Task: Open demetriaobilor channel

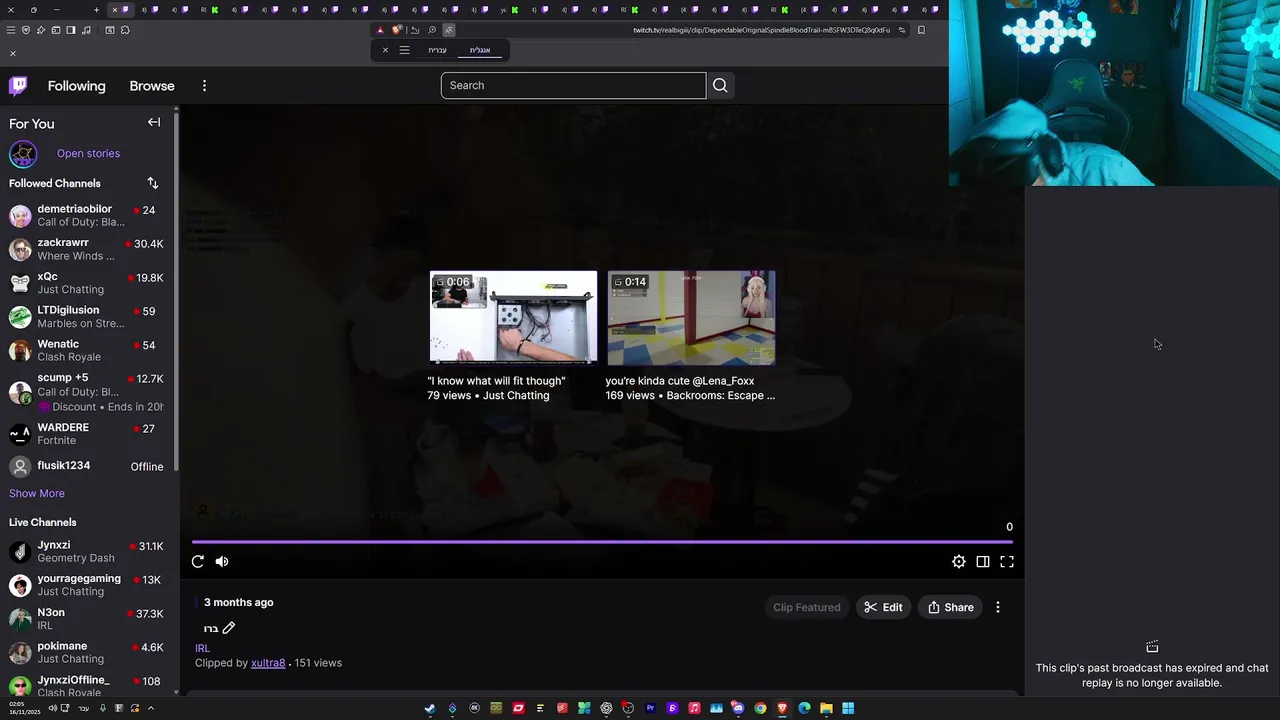Action: click(88, 215)
